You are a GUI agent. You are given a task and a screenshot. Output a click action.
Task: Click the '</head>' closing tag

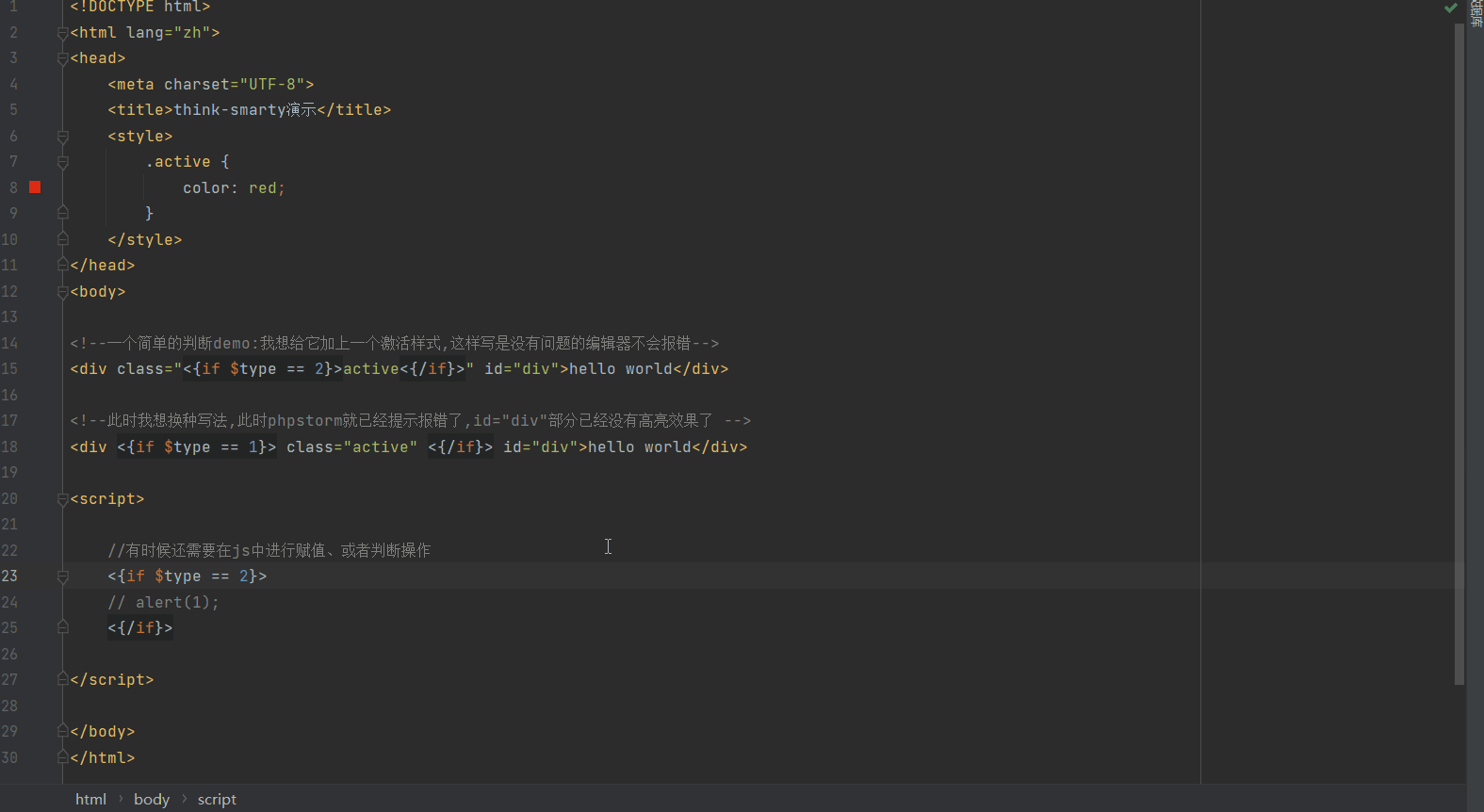click(103, 266)
